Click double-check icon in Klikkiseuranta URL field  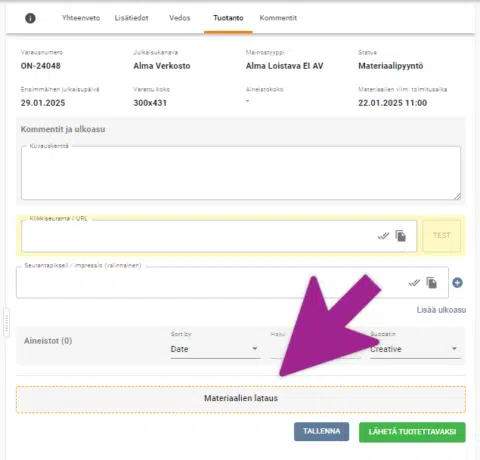(x=383, y=236)
